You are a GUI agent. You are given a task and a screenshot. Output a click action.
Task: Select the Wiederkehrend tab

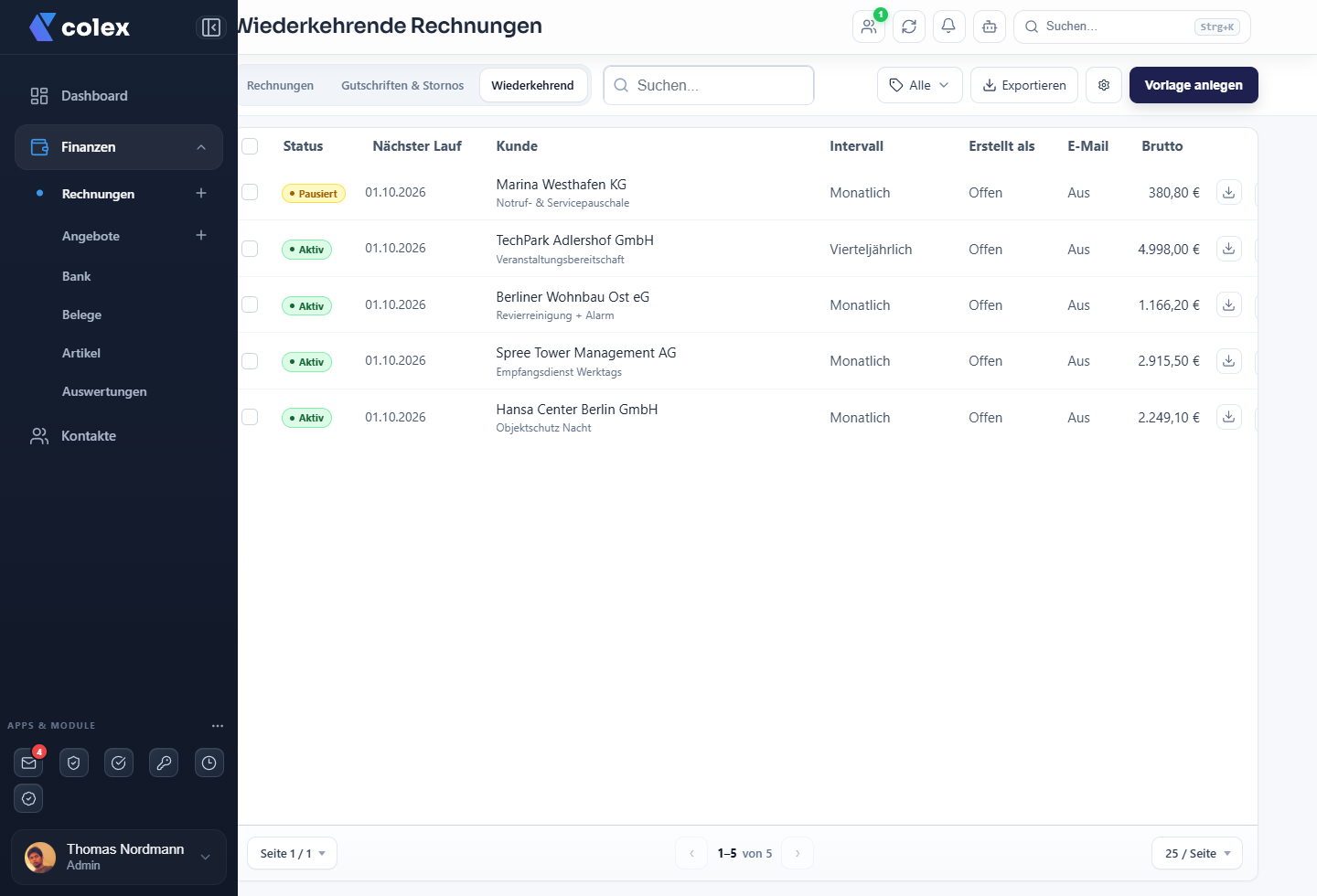point(532,85)
